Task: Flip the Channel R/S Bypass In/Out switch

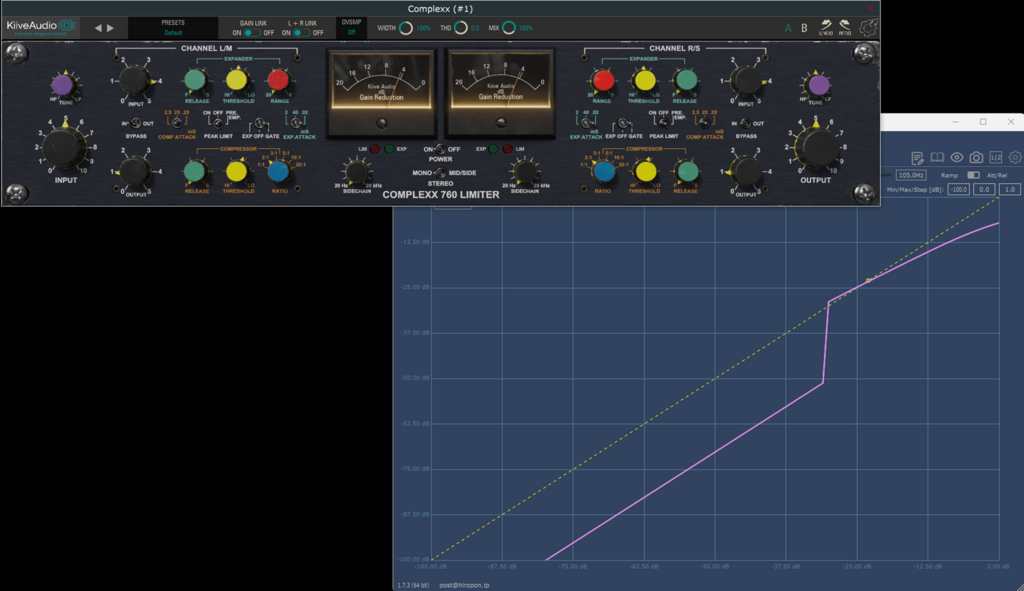Action: pyautogui.click(x=746, y=123)
